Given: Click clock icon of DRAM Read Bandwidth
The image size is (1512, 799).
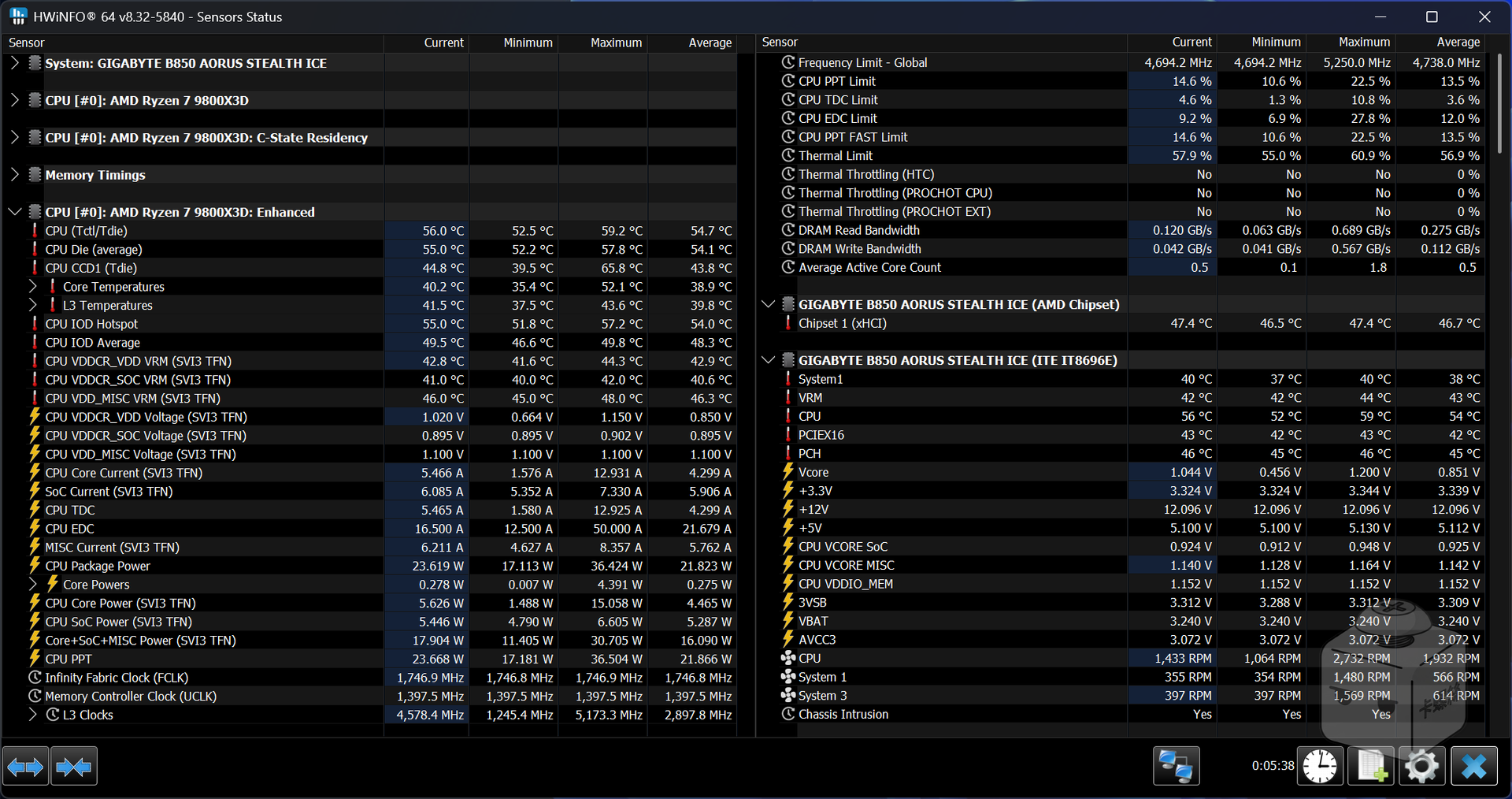Looking at the screenshot, I should [788, 230].
